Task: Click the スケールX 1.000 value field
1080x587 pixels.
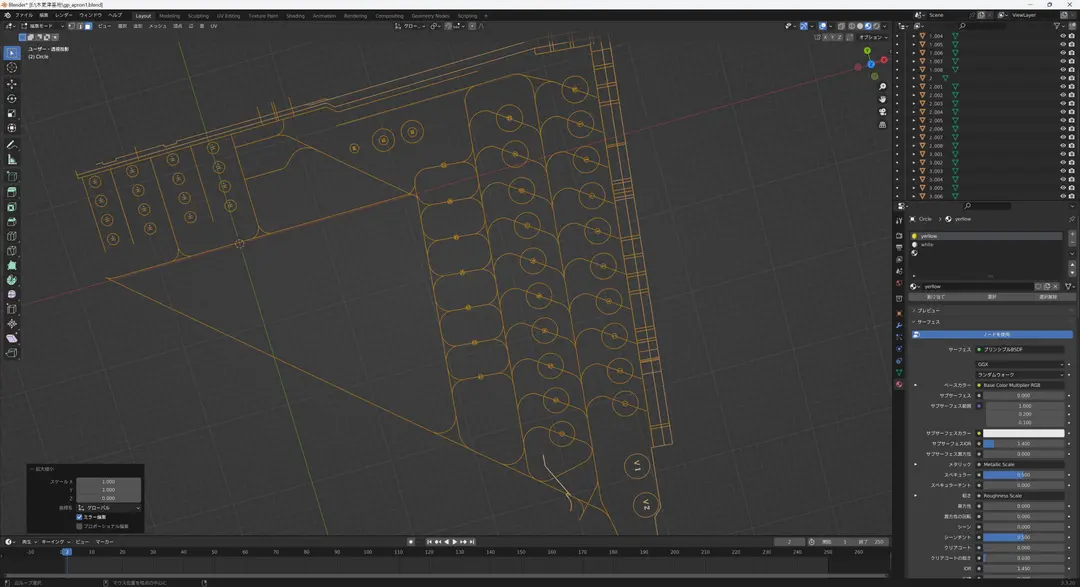Action: coord(108,482)
